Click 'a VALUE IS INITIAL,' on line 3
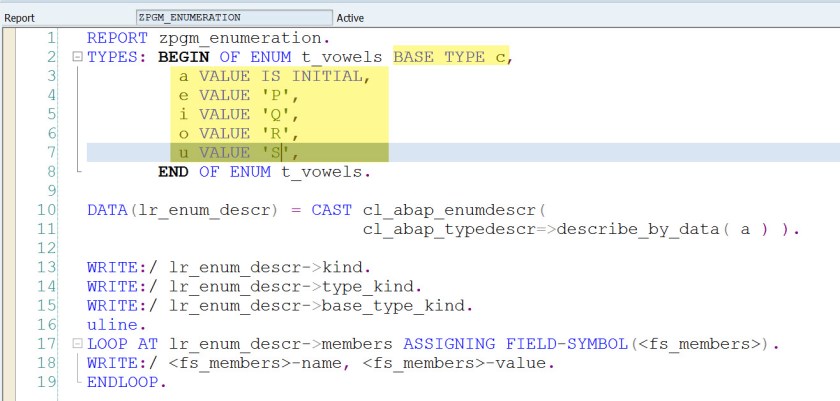This screenshot has height=401, width=840. [274, 76]
